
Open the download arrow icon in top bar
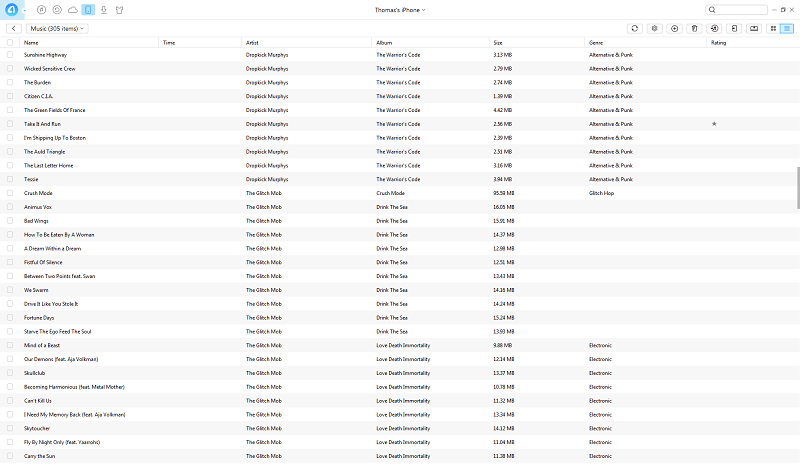104,10
